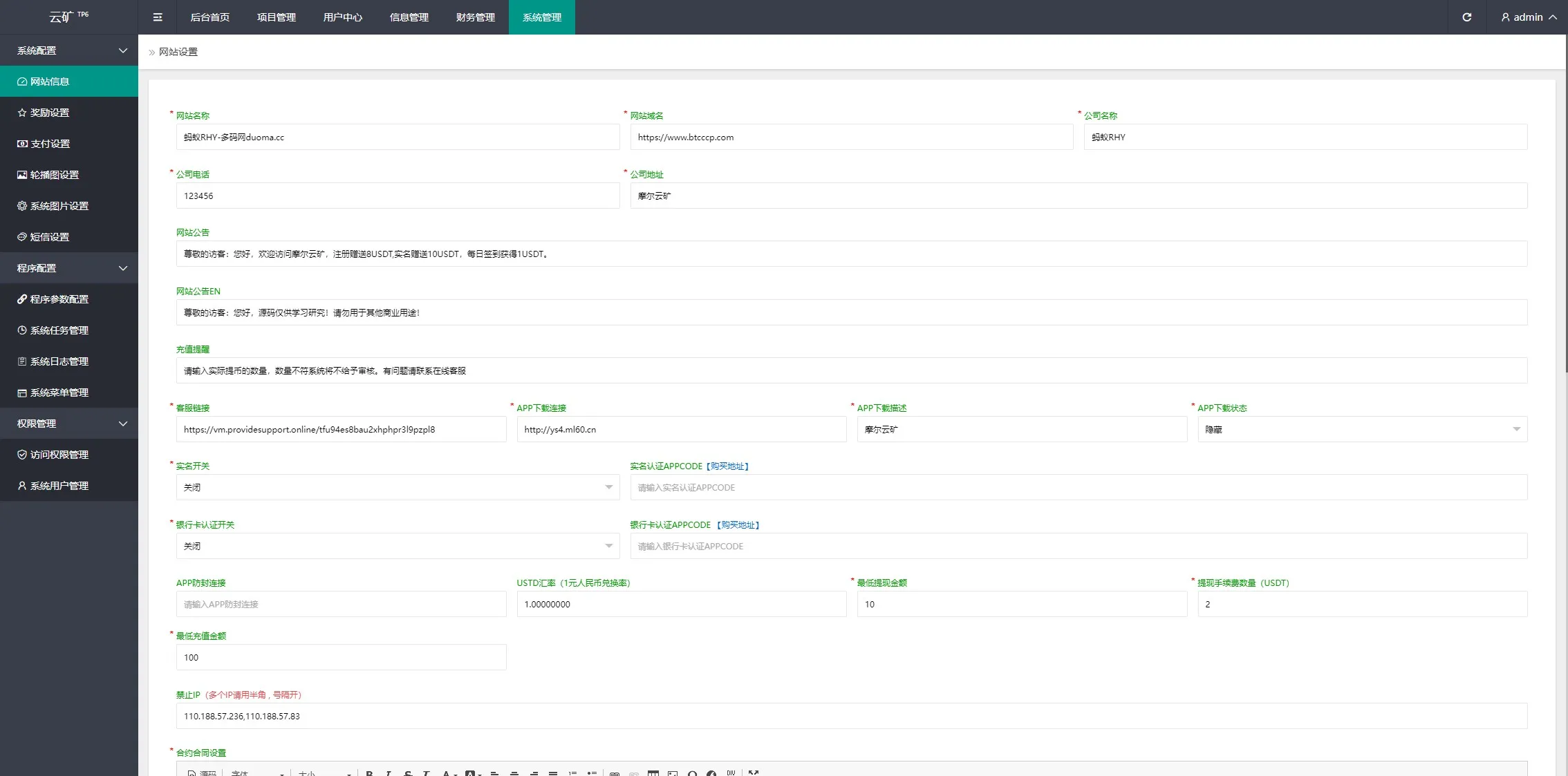The width and height of the screenshot is (1568, 776).
Task: Open 支付设置 in the sidebar
Action: point(50,144)
